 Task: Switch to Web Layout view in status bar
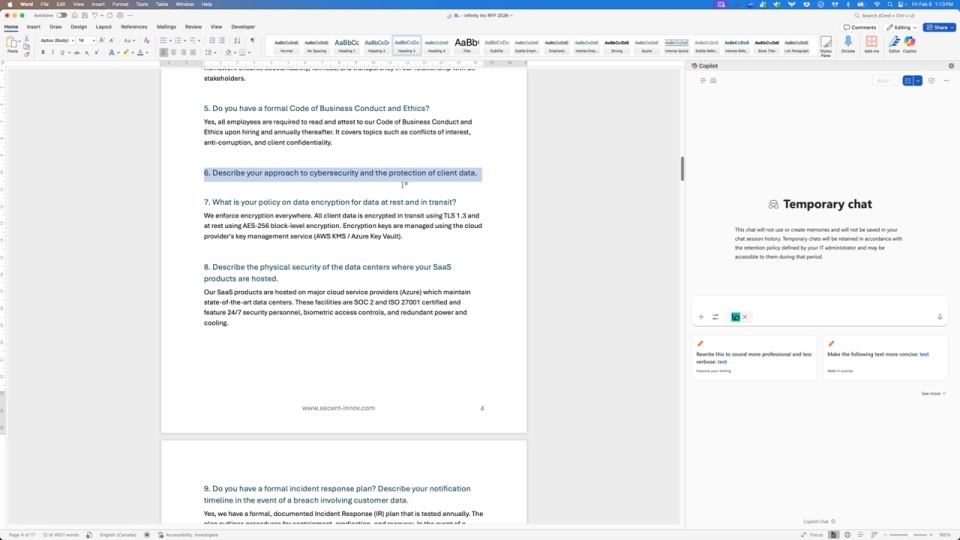[x=847, y=535]
